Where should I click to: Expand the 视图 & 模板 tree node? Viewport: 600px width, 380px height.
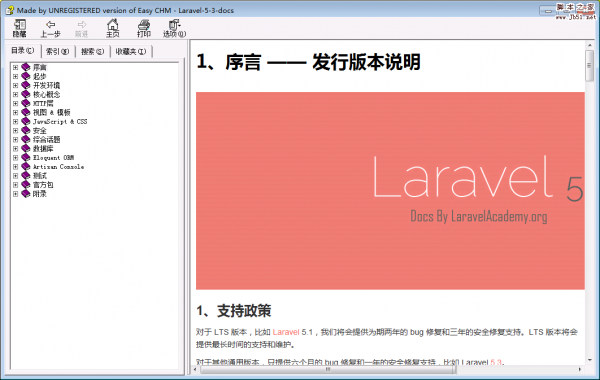[x=15, y=113]
